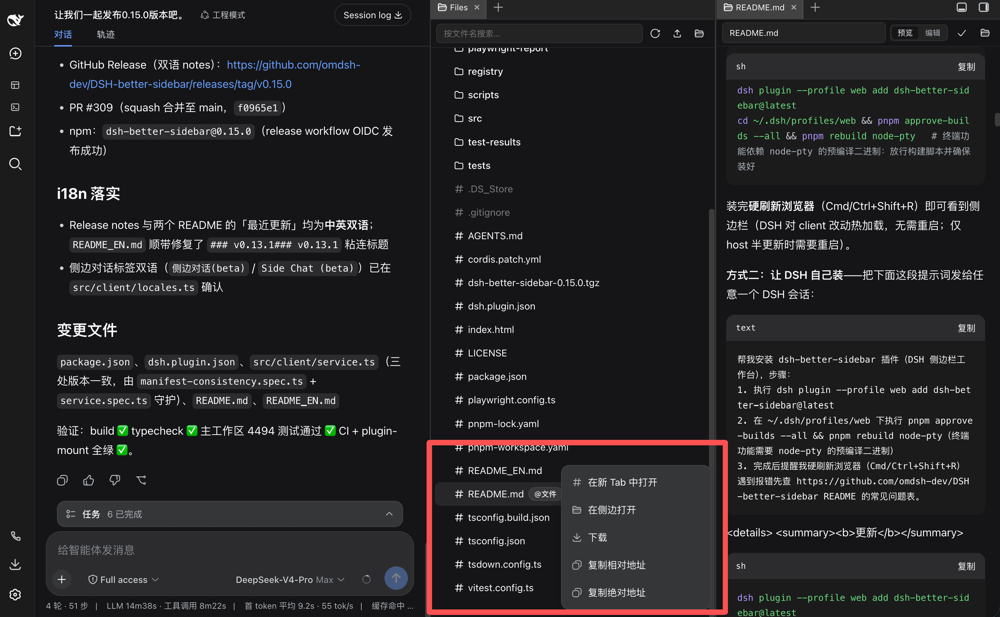Toggle the bottom panel layout icon
The height and width of the screenshot is (617, 1000).
[962, 8]
